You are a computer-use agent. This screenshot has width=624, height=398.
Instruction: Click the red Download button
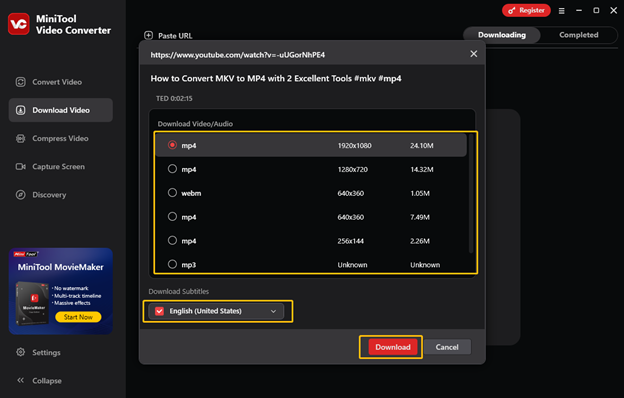(x=393, y=347)
